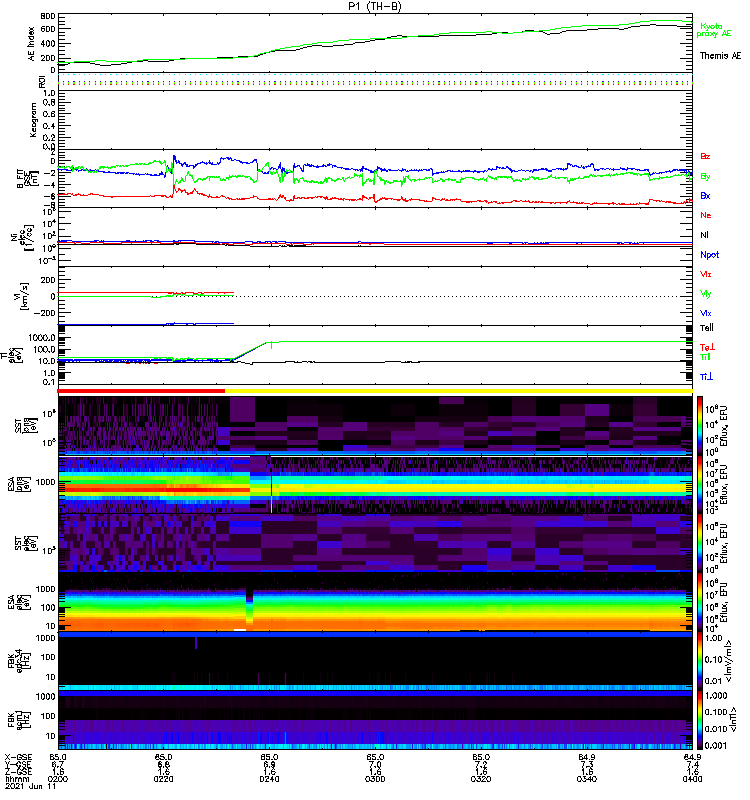Select the 0300 time tick label
The width and height of the screenshot is (750, 800).
pos(375,779)
